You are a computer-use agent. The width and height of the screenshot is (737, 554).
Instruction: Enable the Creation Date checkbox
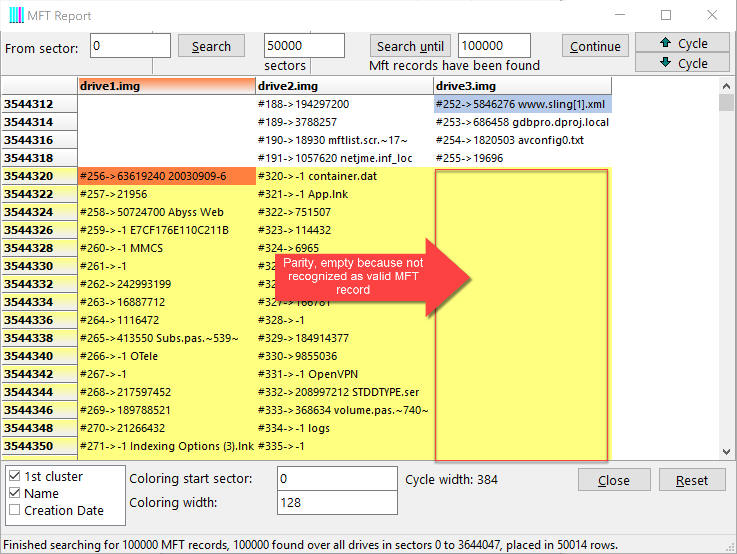click(x=14, y=511)
